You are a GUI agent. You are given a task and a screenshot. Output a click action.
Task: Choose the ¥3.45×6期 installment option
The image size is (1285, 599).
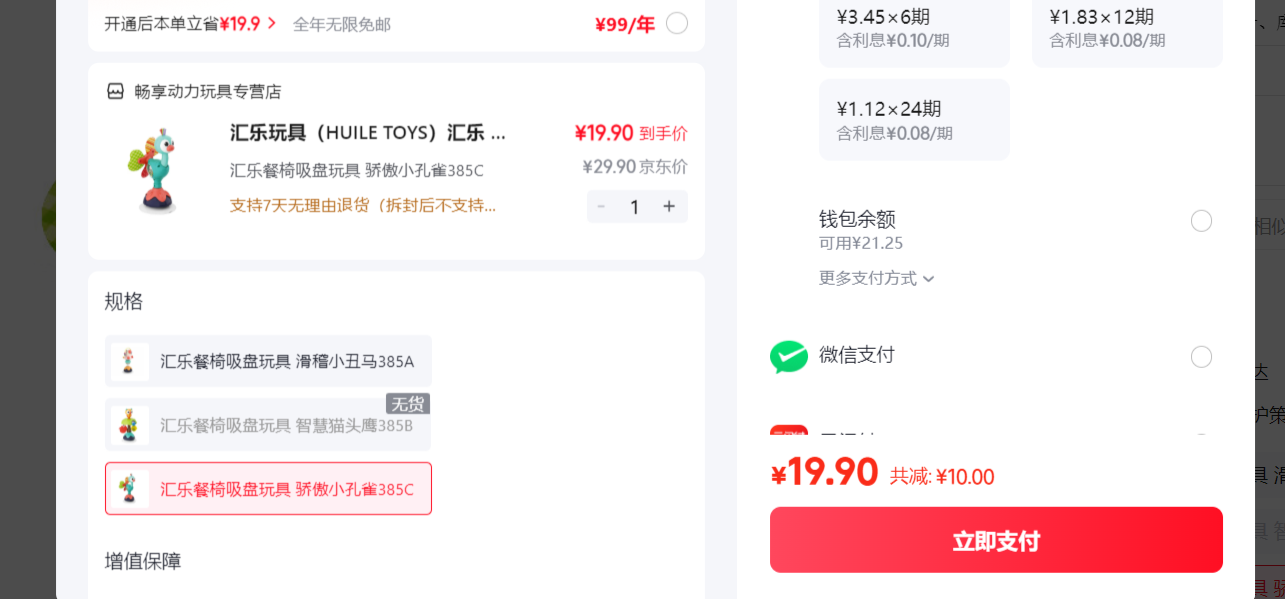(914, 29)
